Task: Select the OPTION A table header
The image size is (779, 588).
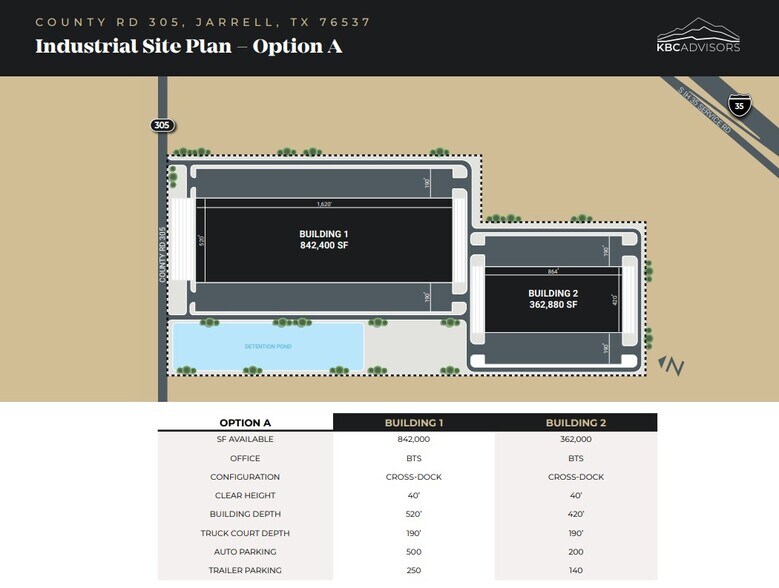Action: point(245,423)
